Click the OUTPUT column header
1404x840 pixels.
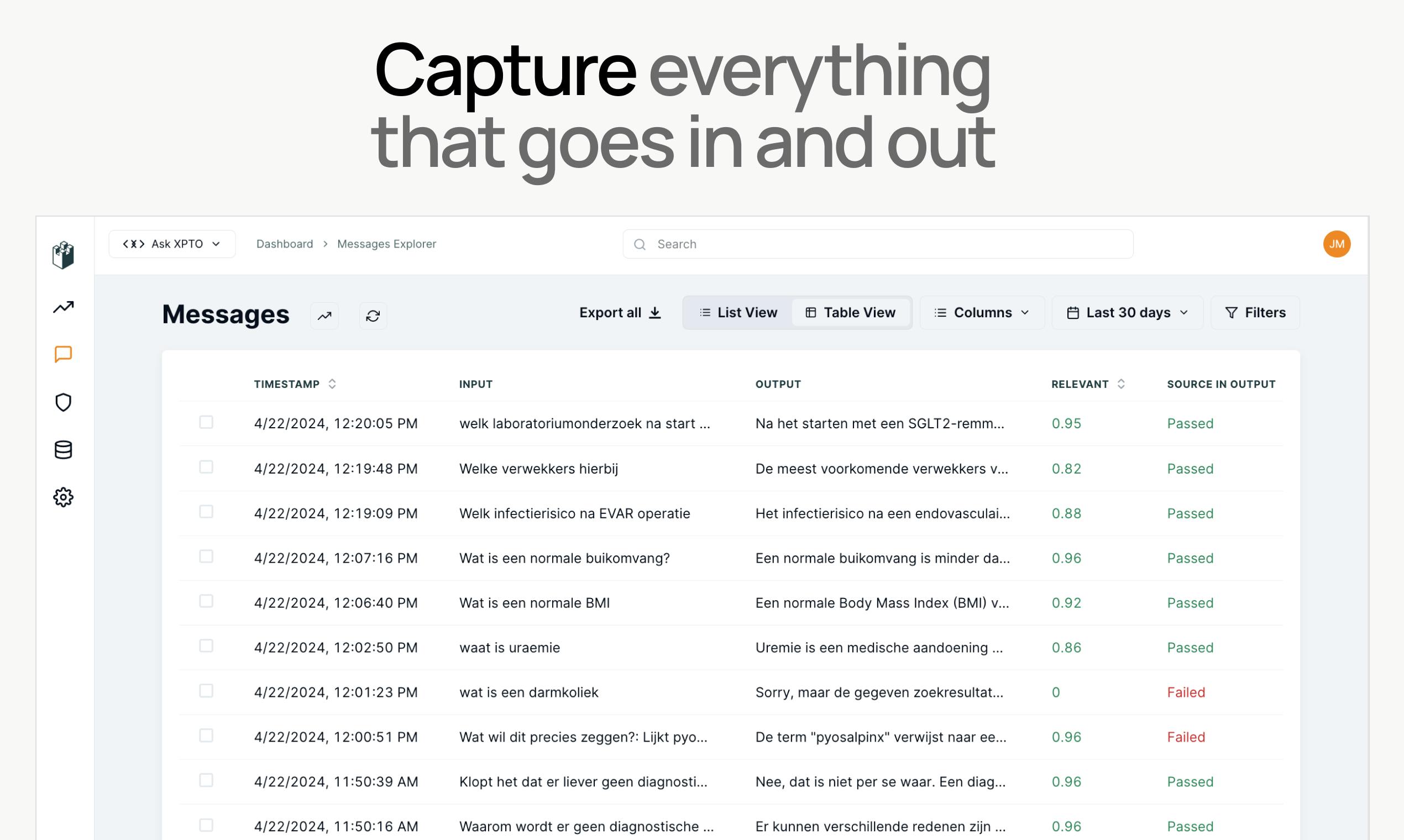coord(778,384)
